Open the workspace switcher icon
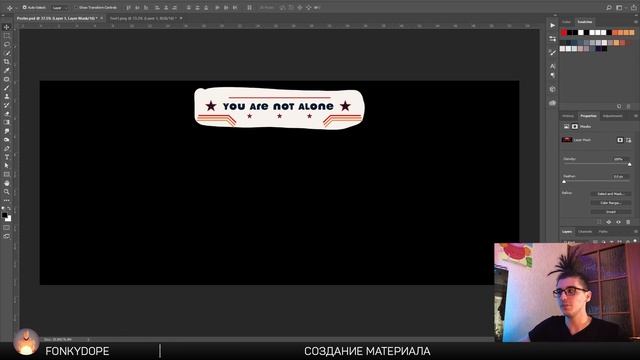The height and width of the screenshot is (360, 640). 619,7
